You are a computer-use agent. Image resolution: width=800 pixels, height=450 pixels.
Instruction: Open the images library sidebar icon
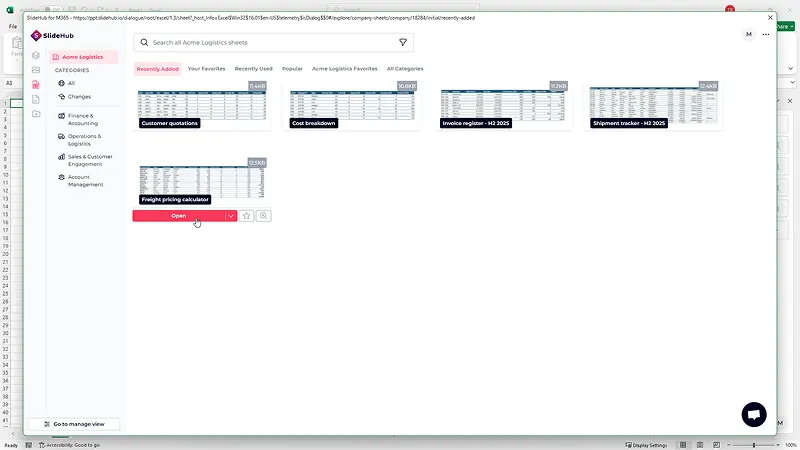coord(36,70)
